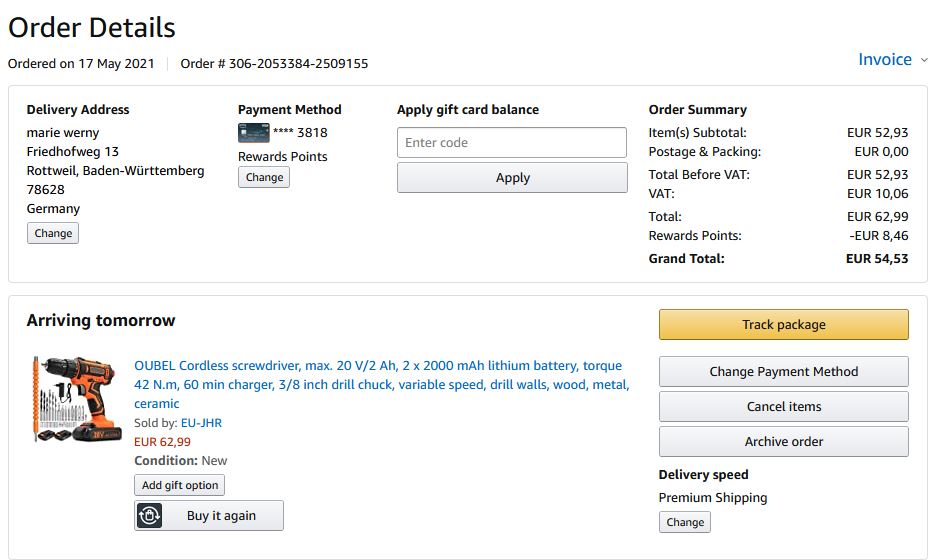Click the Track package button
Screen dimensions: 950x560
pos(783,324)
